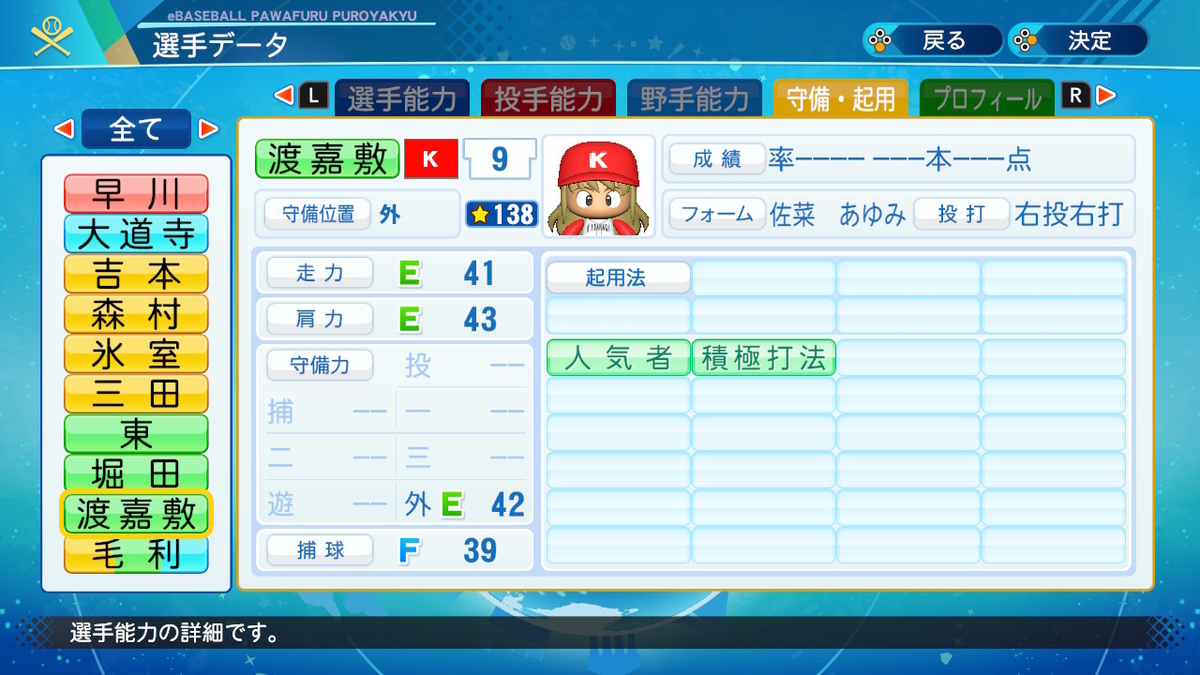Click the 走力 stat label
Screen dimensions: 1200x675
coord(319,273)
